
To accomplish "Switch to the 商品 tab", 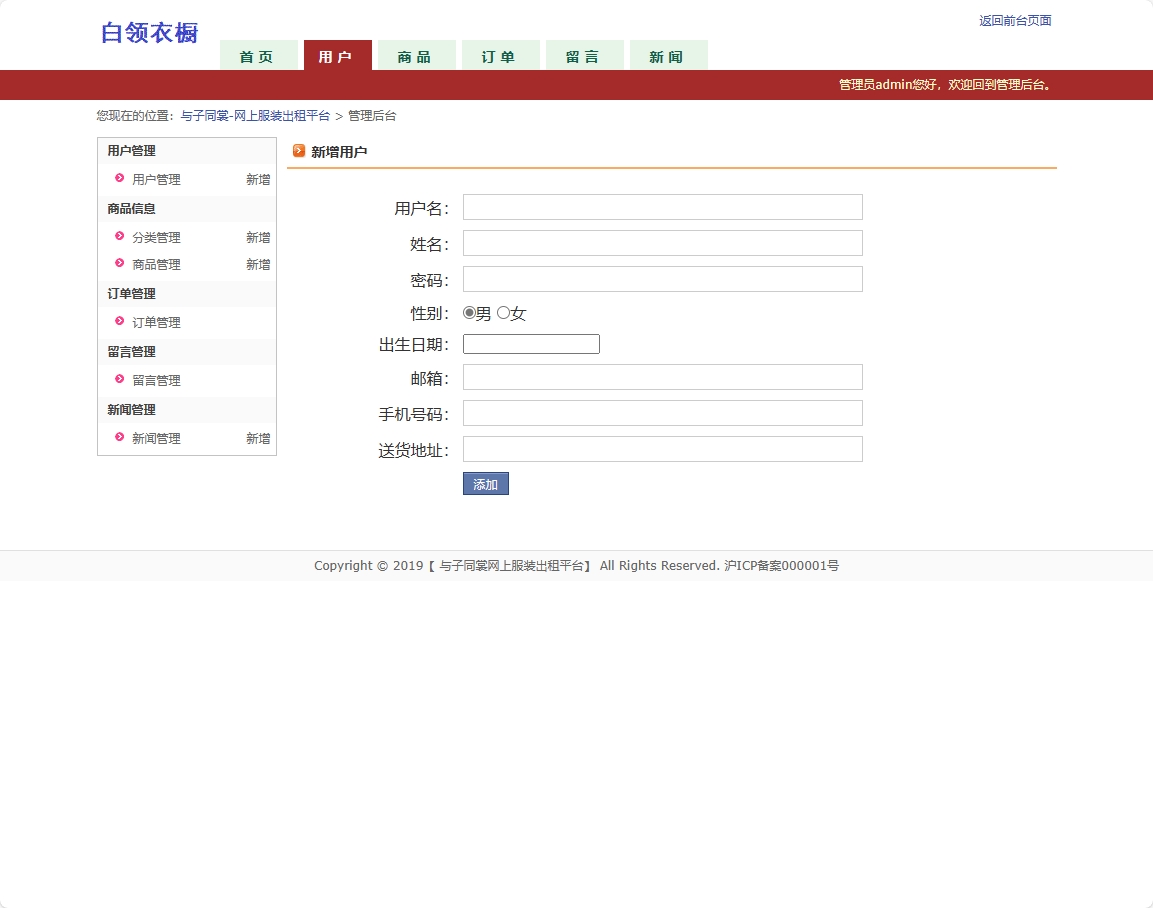I will [x=416, y=57].
